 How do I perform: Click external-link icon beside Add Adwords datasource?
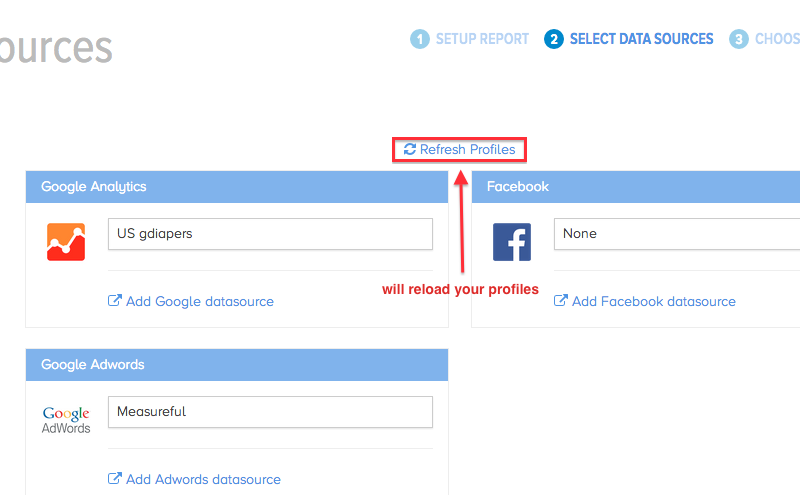tap(114, 479)
